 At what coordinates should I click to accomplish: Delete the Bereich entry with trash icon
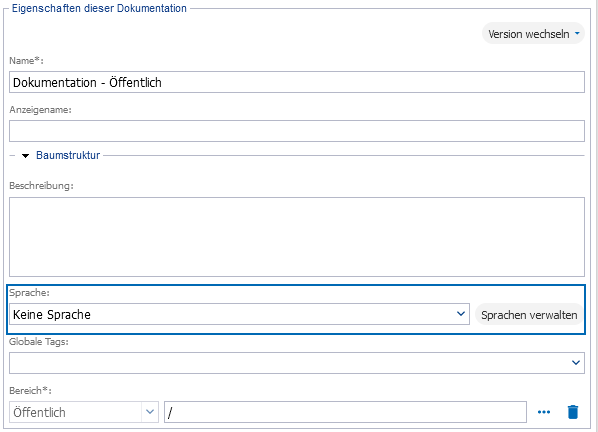(572, 412)
